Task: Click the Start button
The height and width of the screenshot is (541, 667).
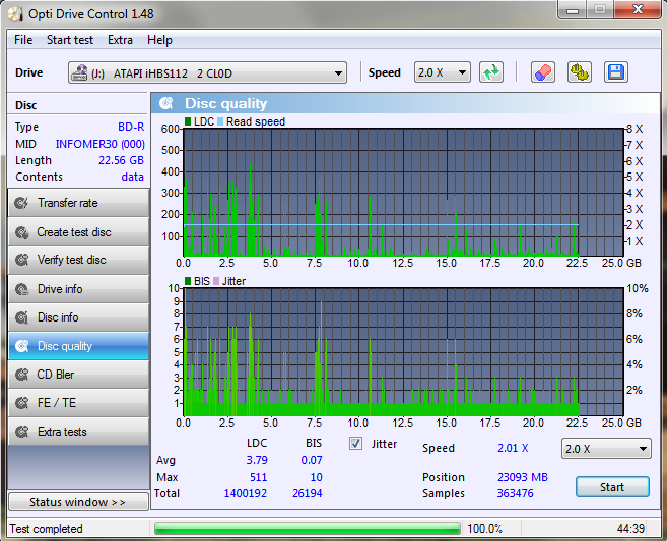Action: point(613,487)
